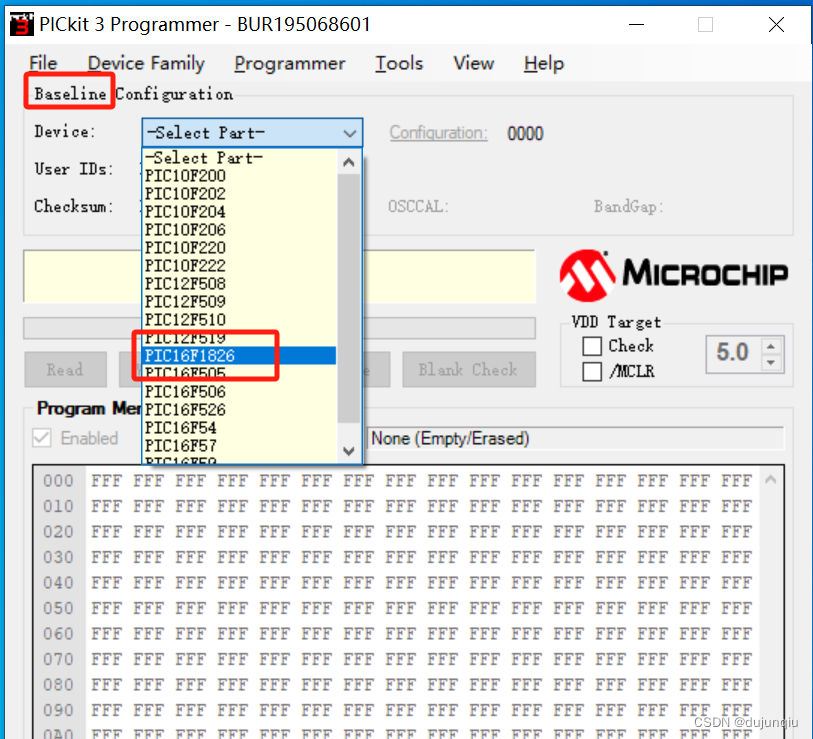The height and width of the screenshot is (739, 813).
Task: Select PIC12F510 from the device list
Action: [240, 319]
